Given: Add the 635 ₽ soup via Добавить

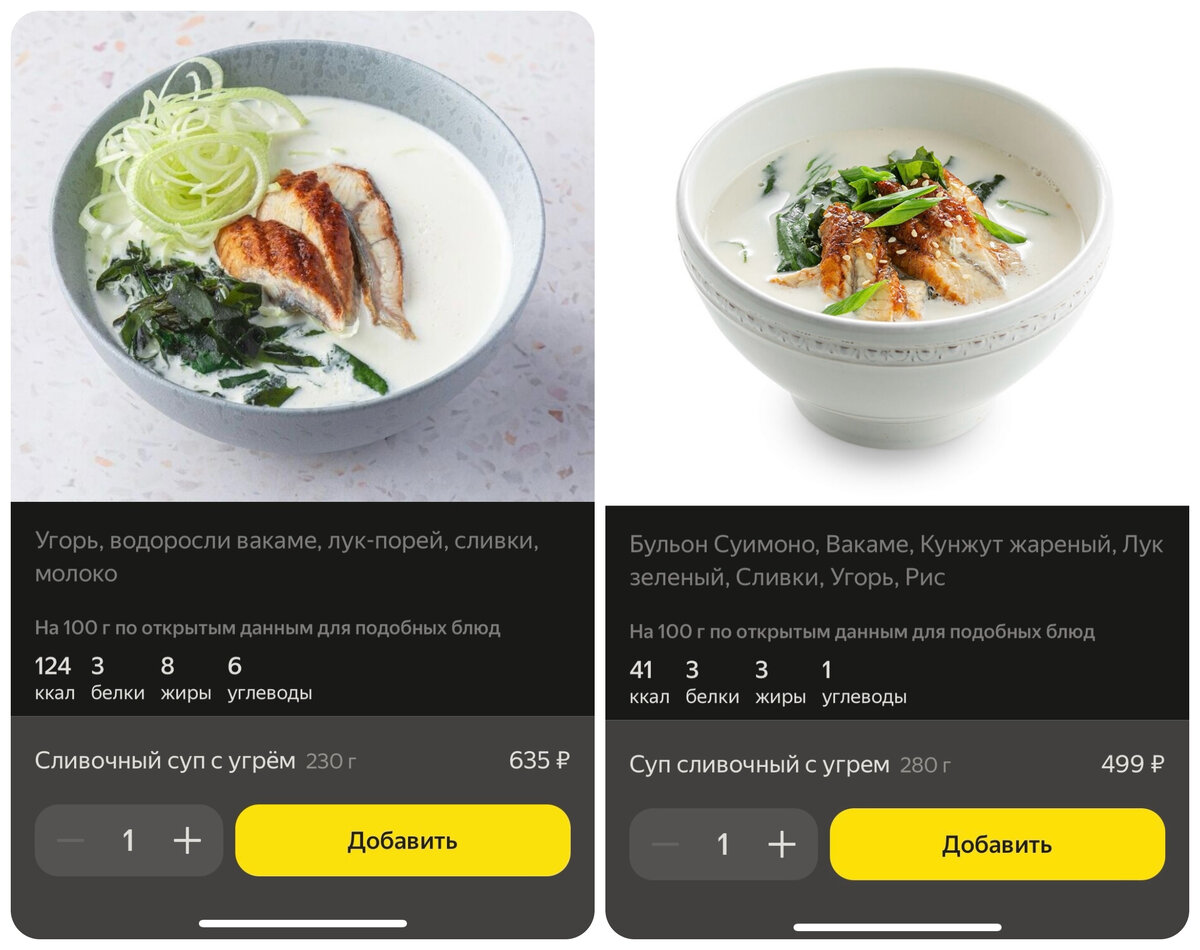Looking at the screenshot, I should [x=403, y=841].
